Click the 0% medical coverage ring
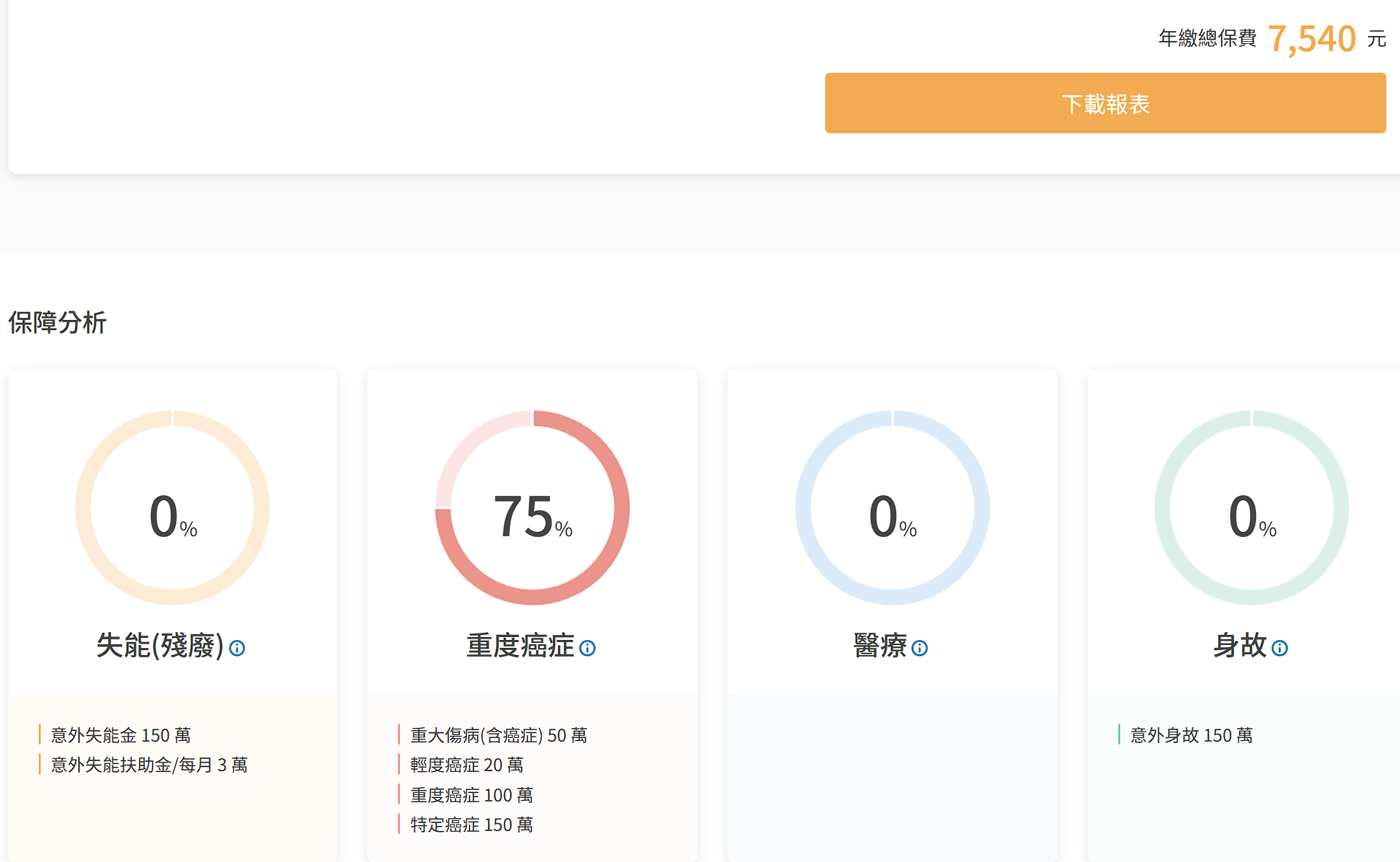 point(892,507)
